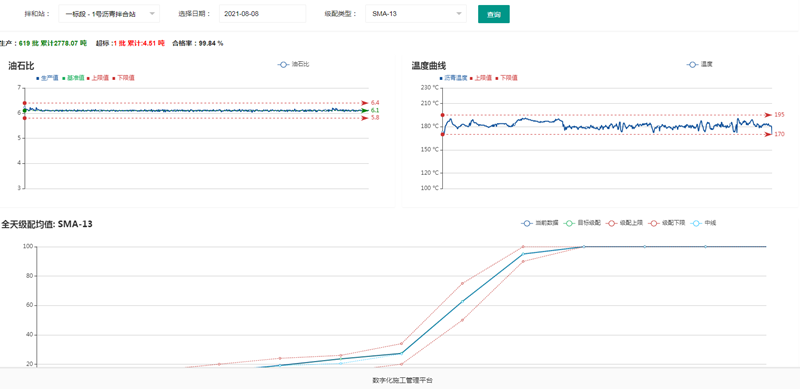
Task: Click the 6.4 upper limit arrow marker
Action: 365,103
